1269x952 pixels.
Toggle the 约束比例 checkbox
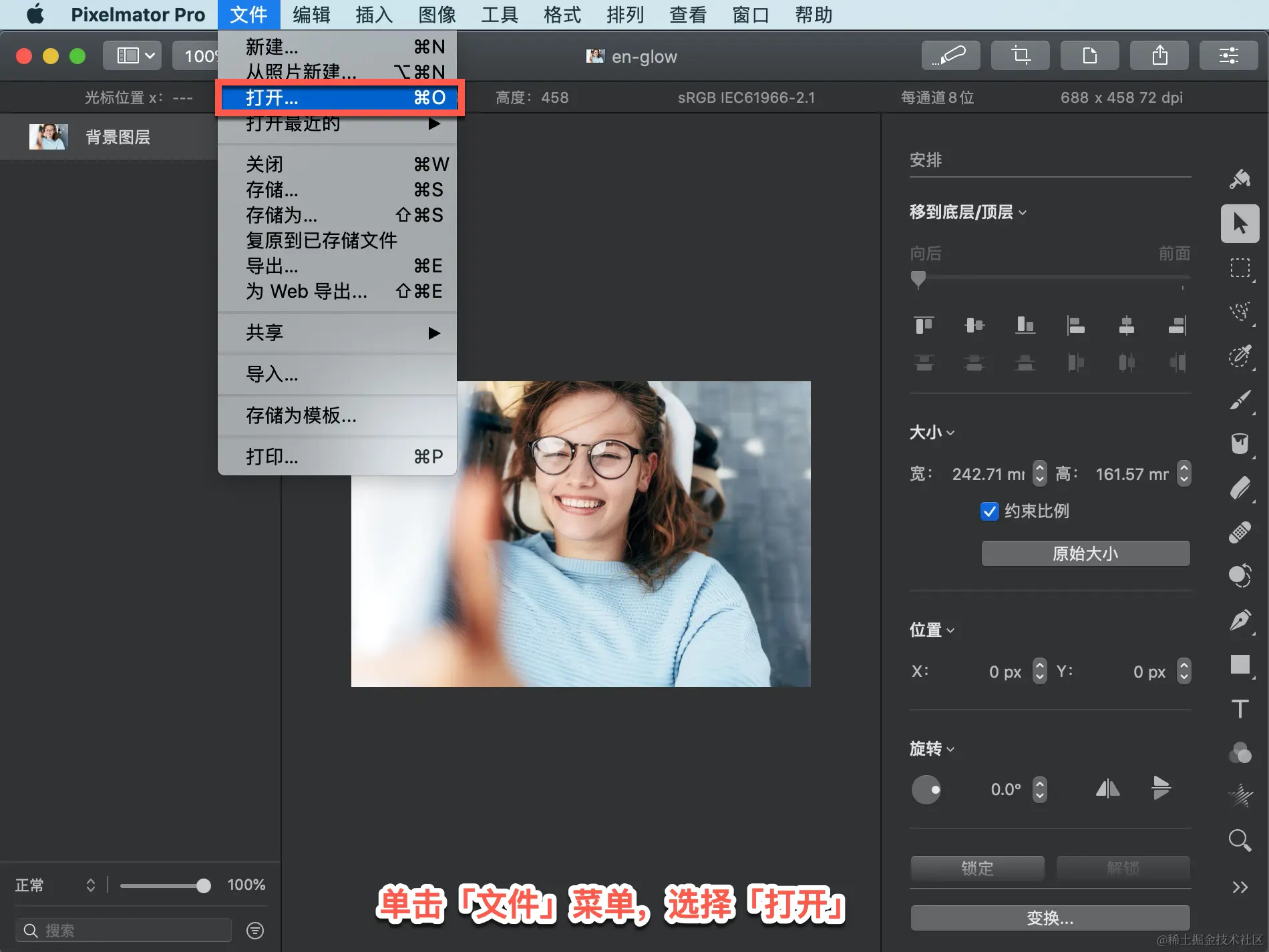pos(989,511)
